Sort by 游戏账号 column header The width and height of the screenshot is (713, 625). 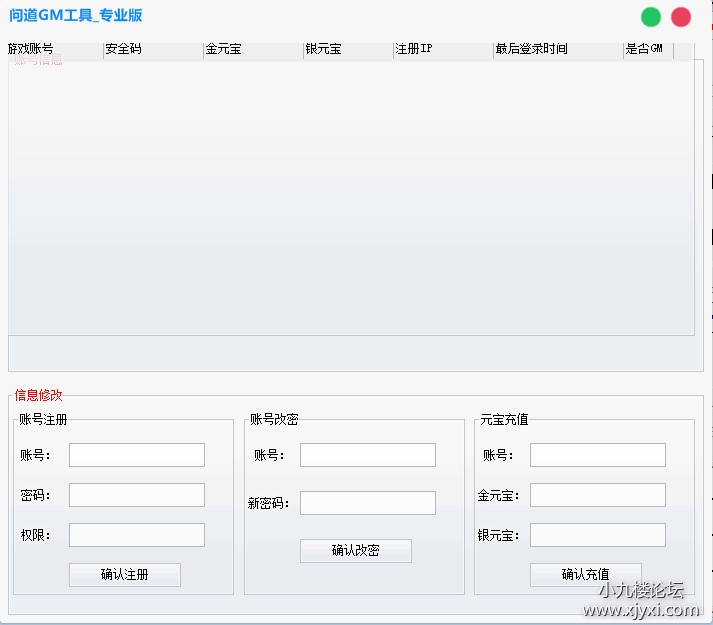coord(55,49)
